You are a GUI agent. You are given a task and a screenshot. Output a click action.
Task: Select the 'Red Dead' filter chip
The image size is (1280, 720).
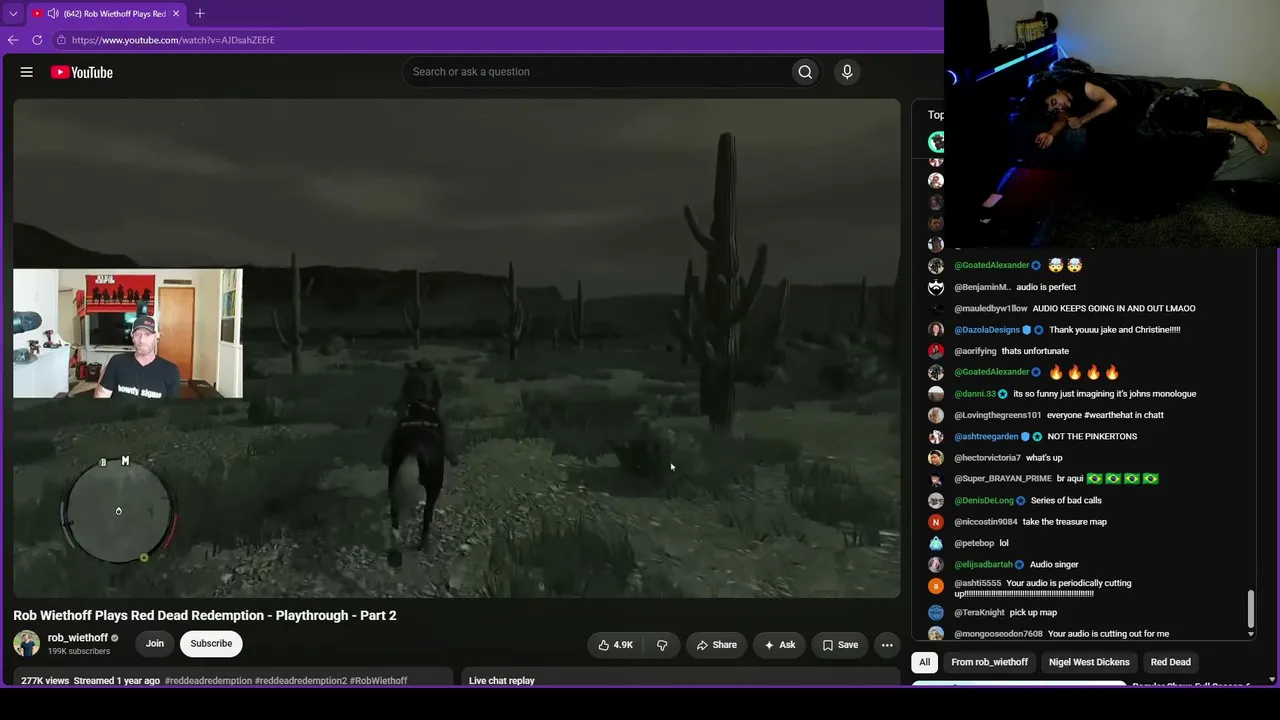[1171, 662]
